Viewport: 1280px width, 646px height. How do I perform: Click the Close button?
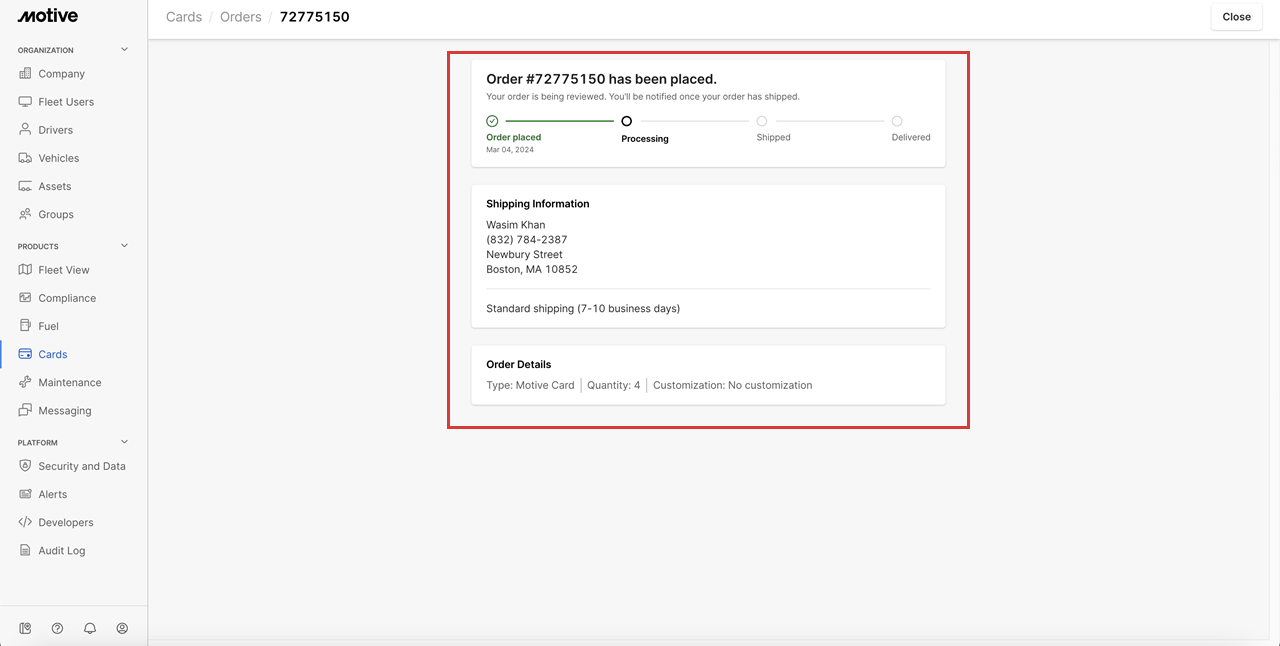pos(1236,17)
